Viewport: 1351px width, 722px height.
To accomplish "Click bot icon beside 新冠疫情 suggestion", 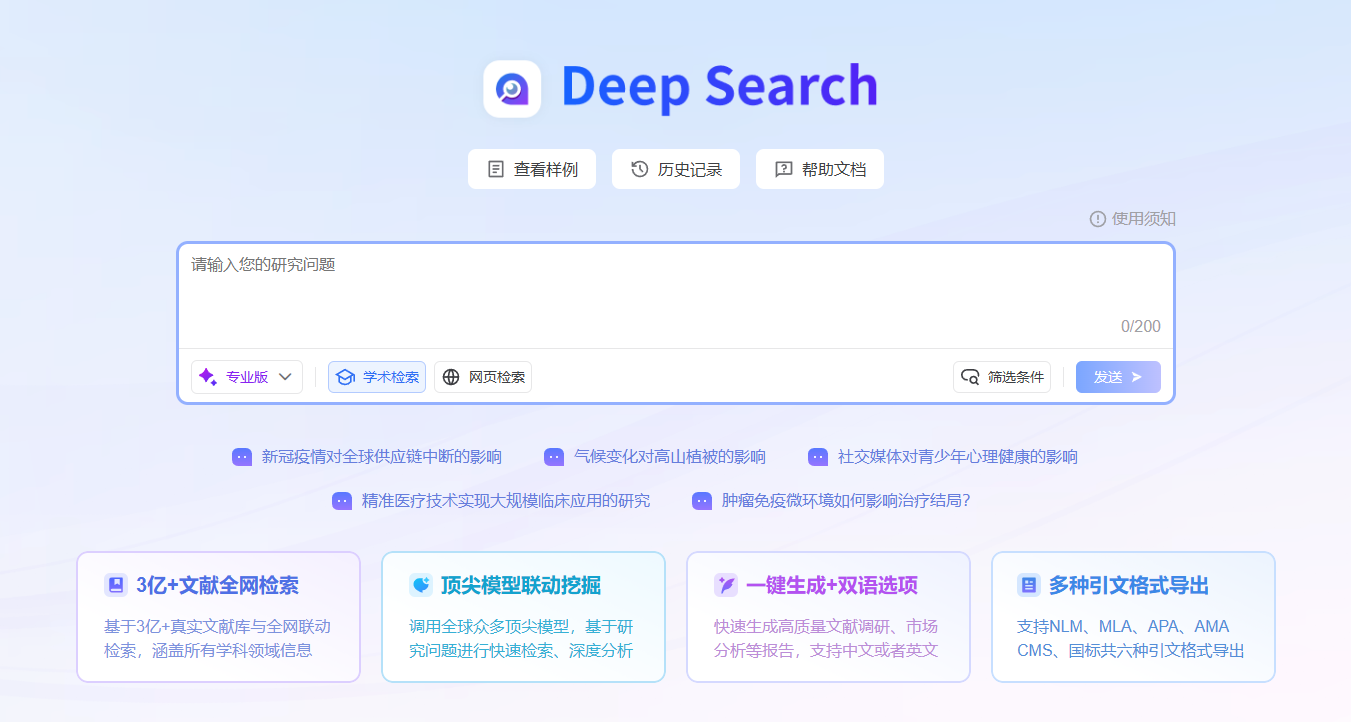I will point(242,457).
